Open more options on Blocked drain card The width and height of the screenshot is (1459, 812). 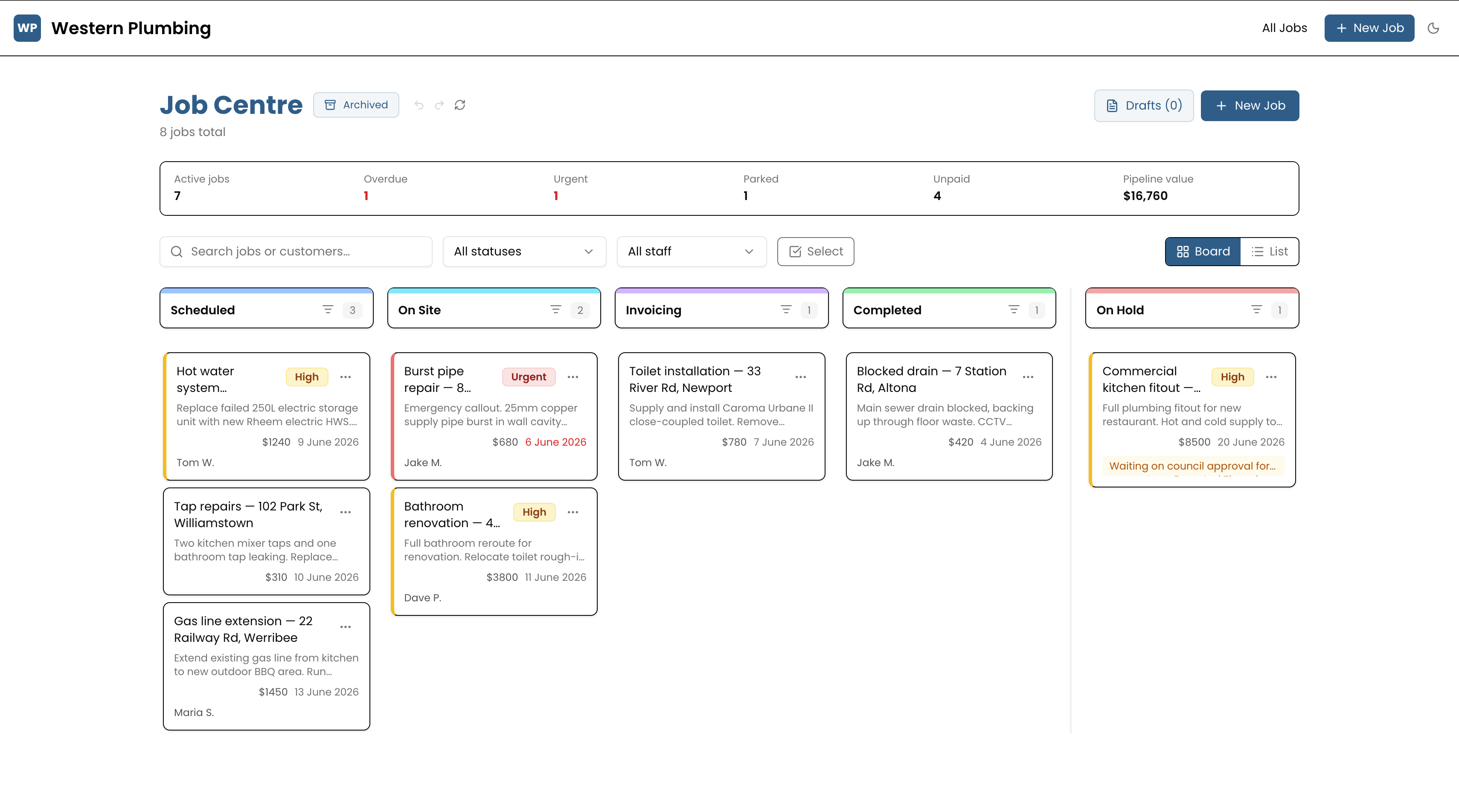1028,377
